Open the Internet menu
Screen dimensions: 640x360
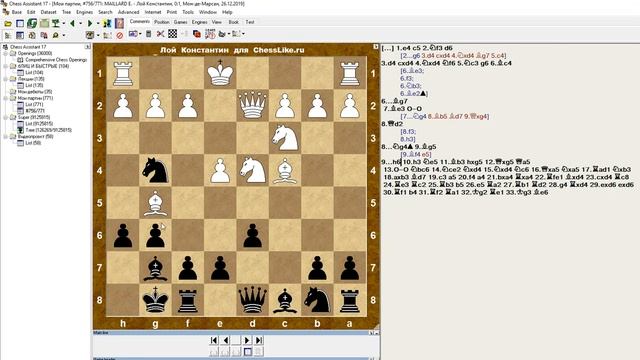point(153,12)
